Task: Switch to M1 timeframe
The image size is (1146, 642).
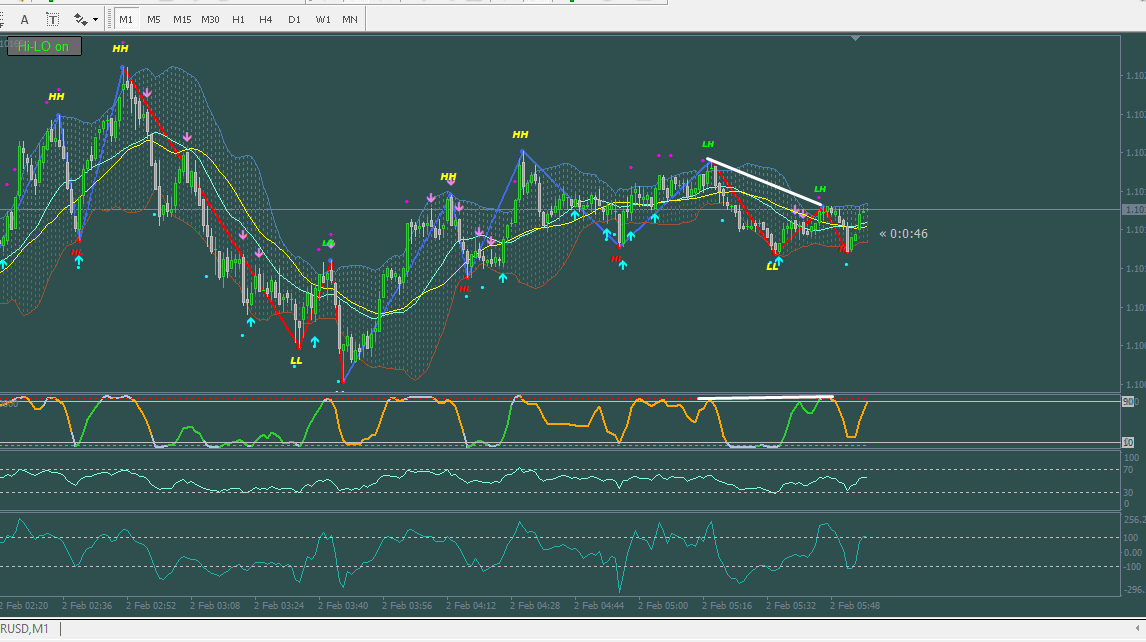Action: click(126, 19)
